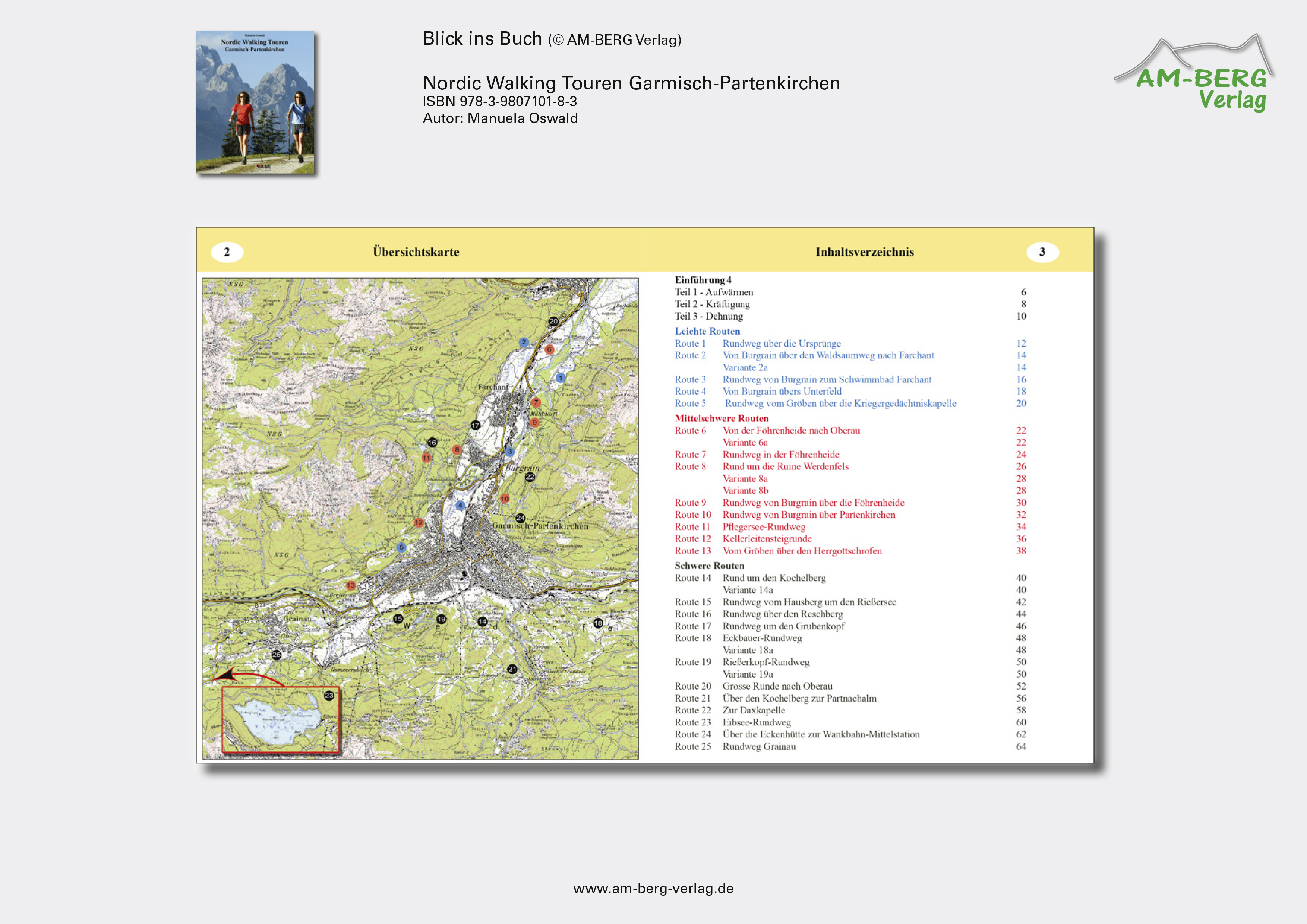The width and height of the screenshot is (1307, 924).
Task: Click black map marker 25 near Grainau
Action: point(276,655)
